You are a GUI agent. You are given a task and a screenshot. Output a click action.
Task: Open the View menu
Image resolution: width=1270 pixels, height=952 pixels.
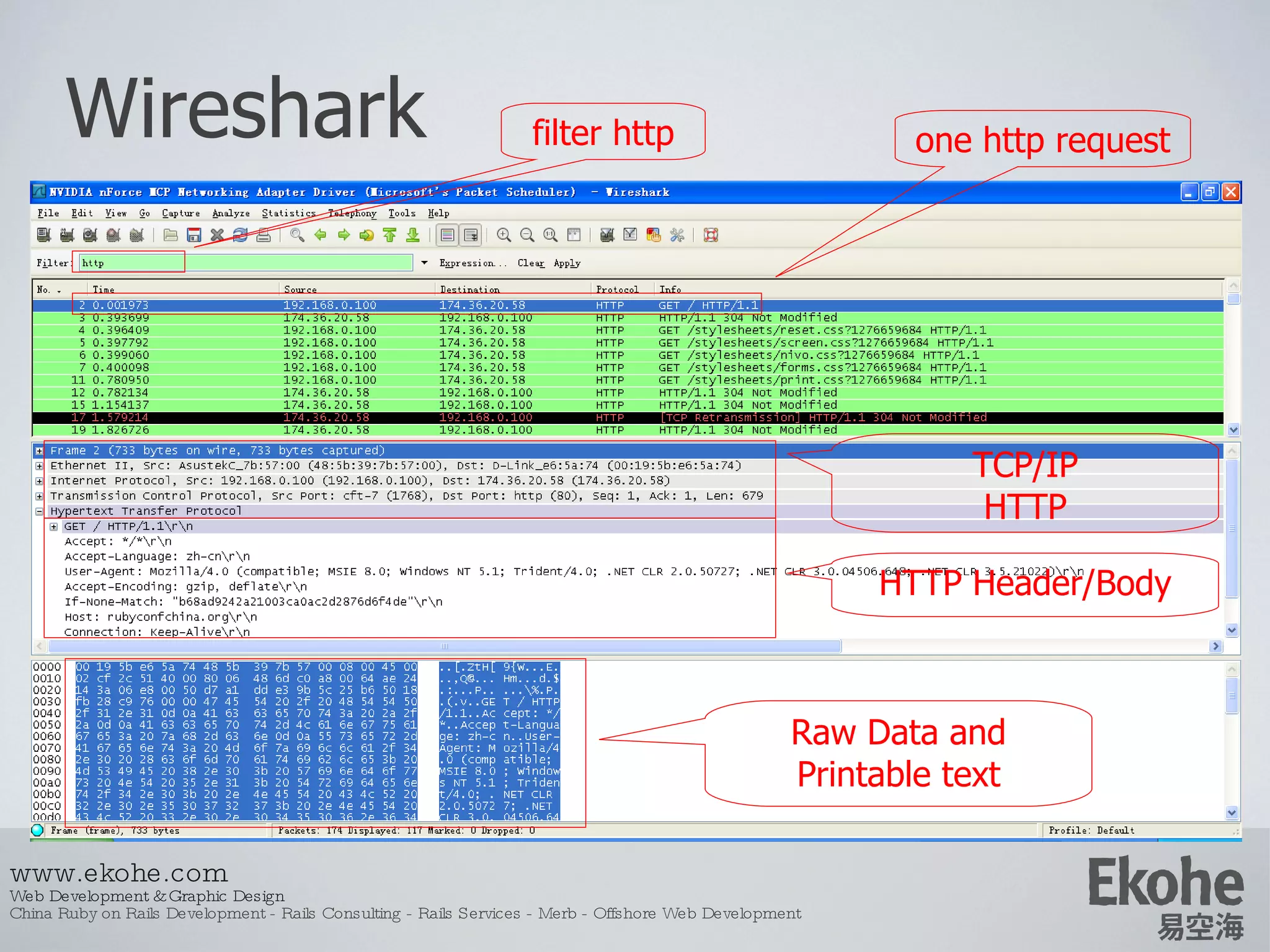116,213
